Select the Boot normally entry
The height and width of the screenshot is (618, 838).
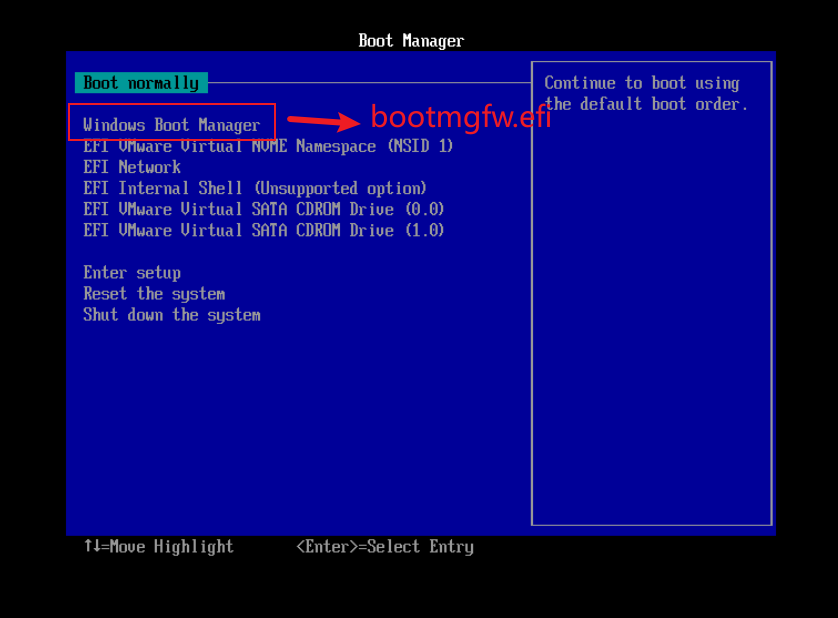click(x=141, y=83)
